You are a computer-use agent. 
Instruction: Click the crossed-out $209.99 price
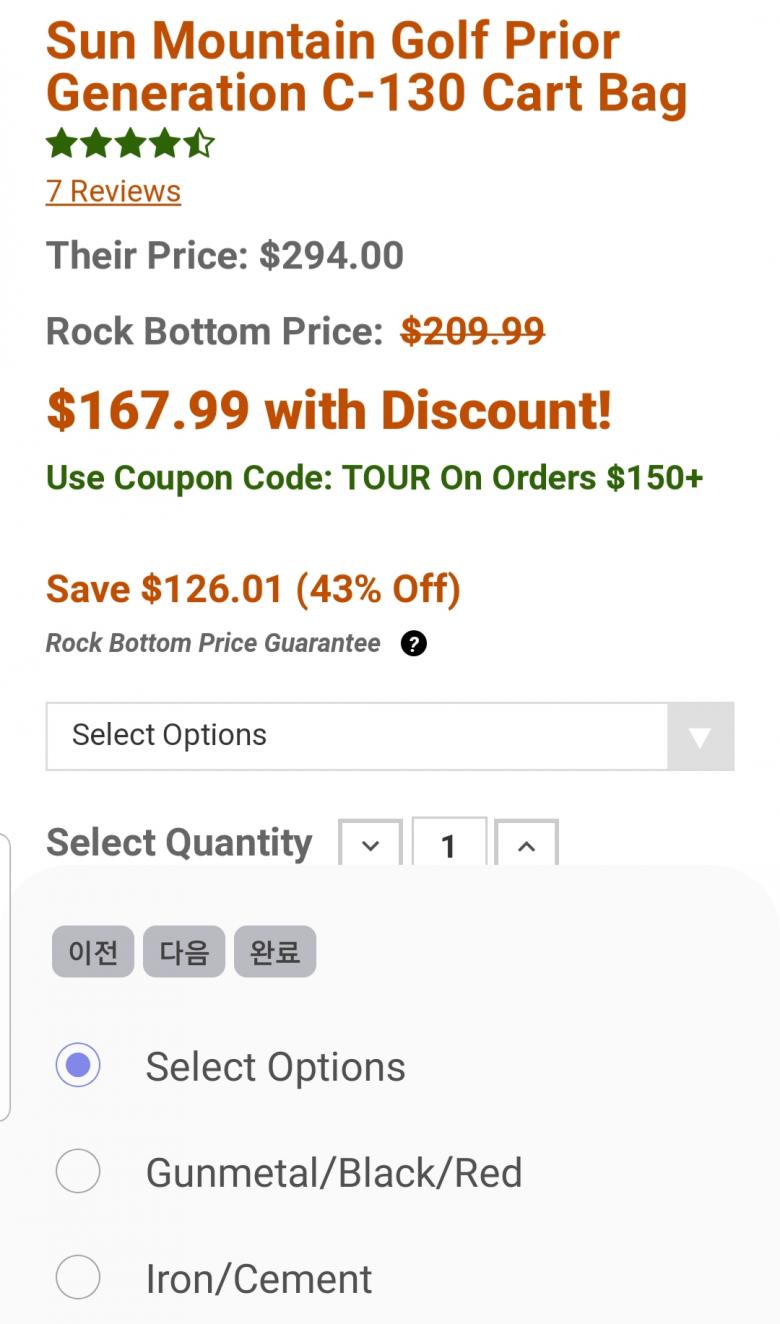tap(472, 331)
